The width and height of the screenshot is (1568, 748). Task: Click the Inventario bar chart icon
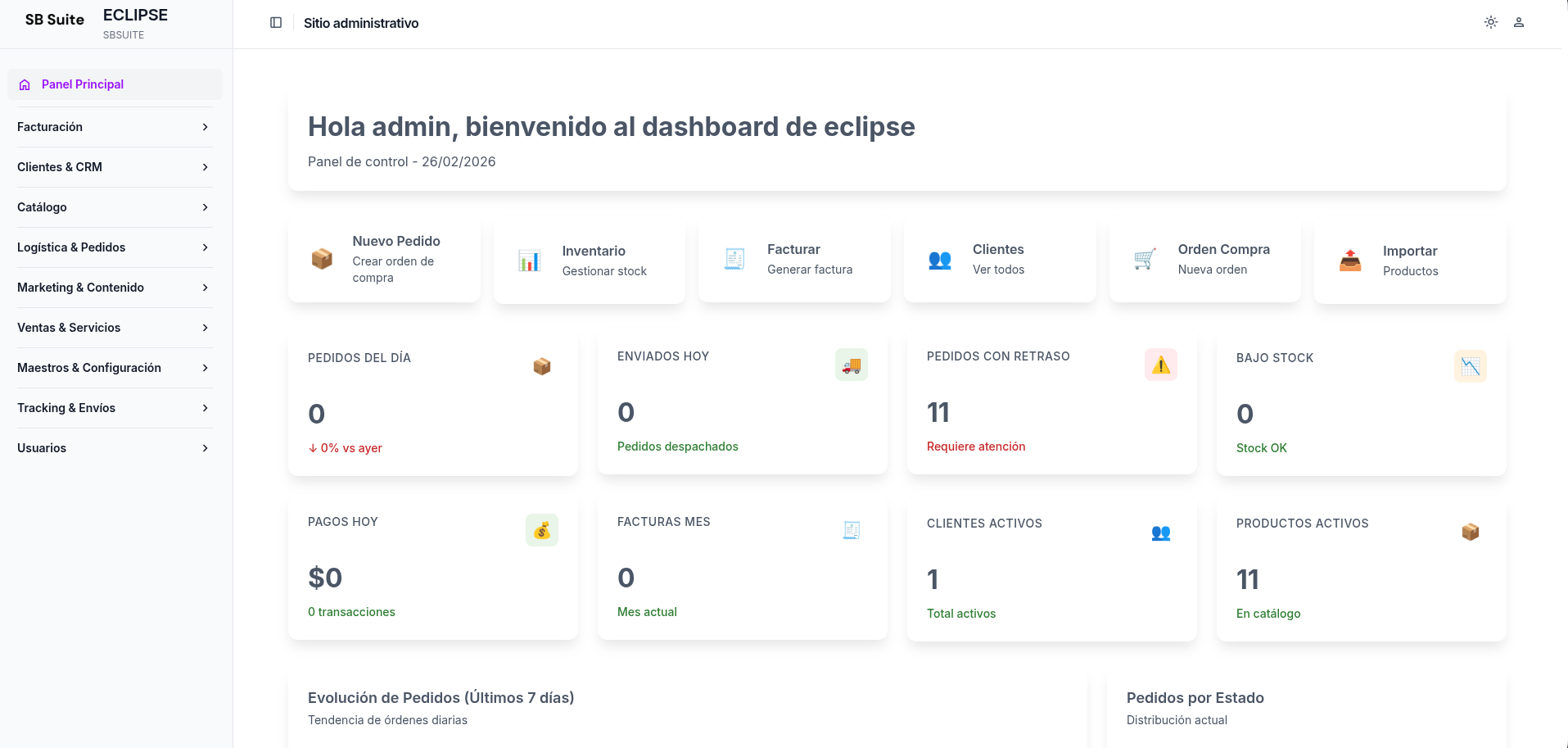tap(528, 259)
